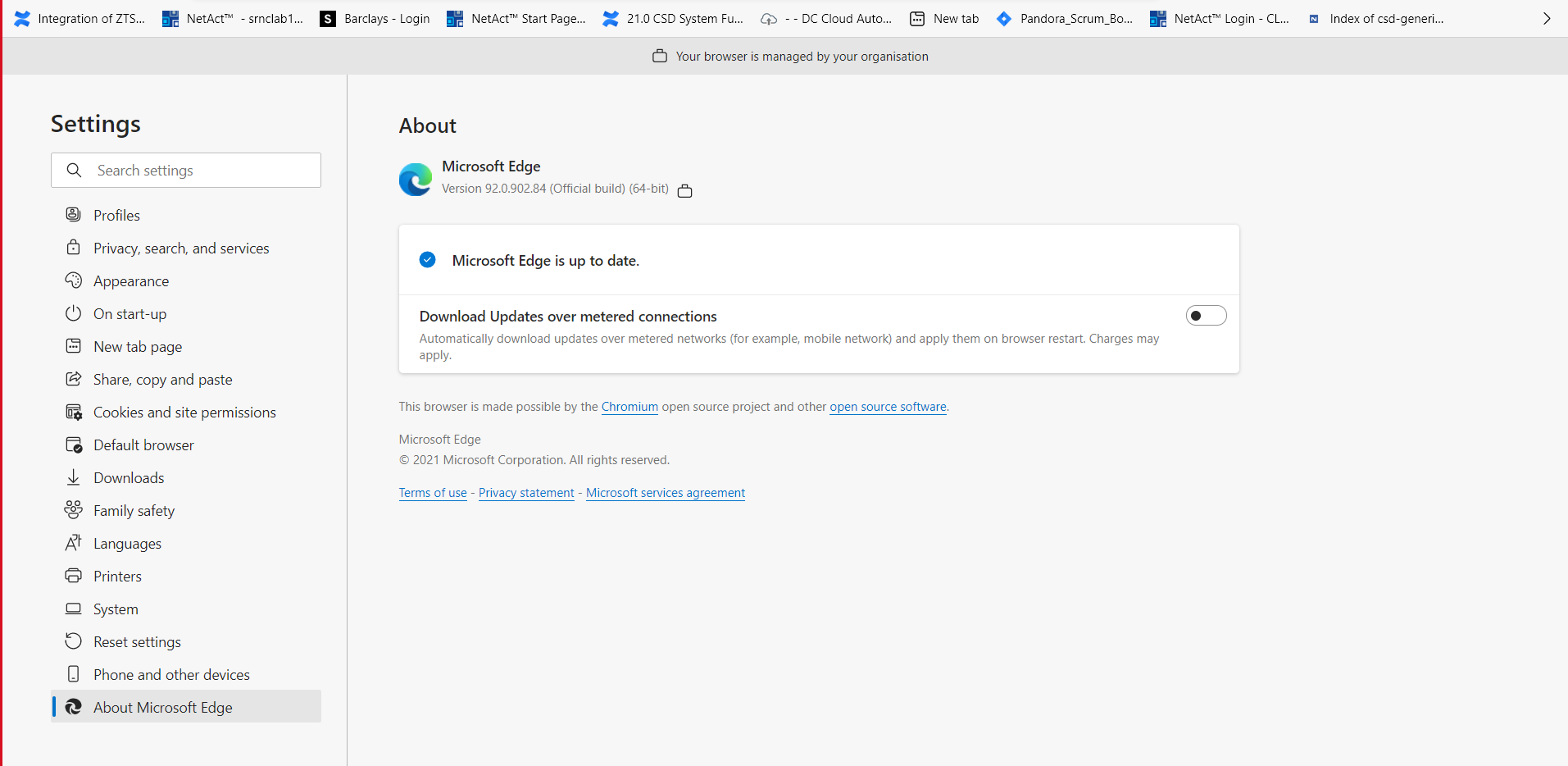Enable Download Updates over metered connections

(x=1206, y=315)
